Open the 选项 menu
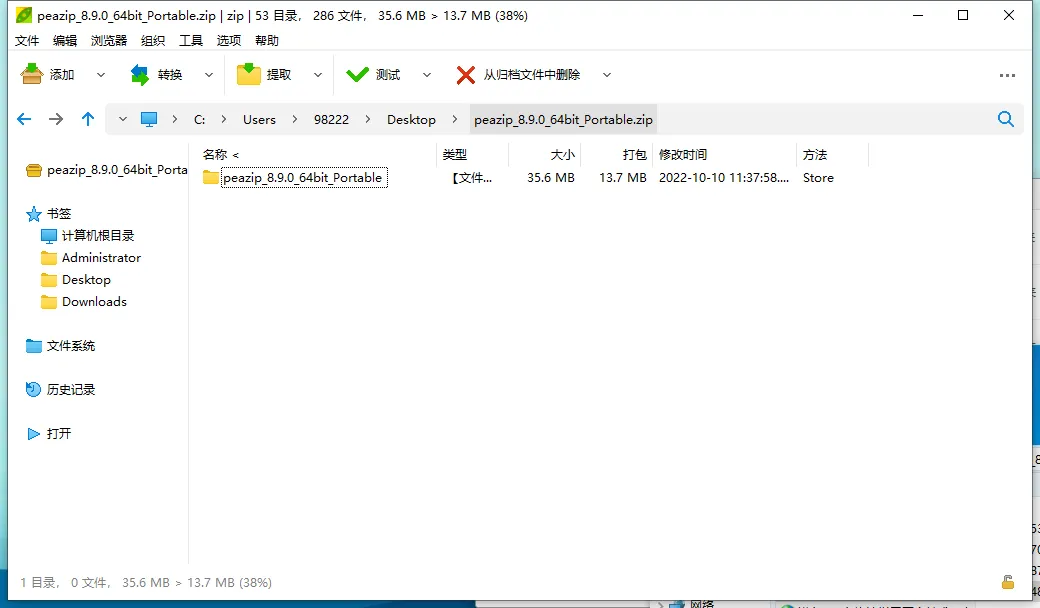 coord(228,40)
